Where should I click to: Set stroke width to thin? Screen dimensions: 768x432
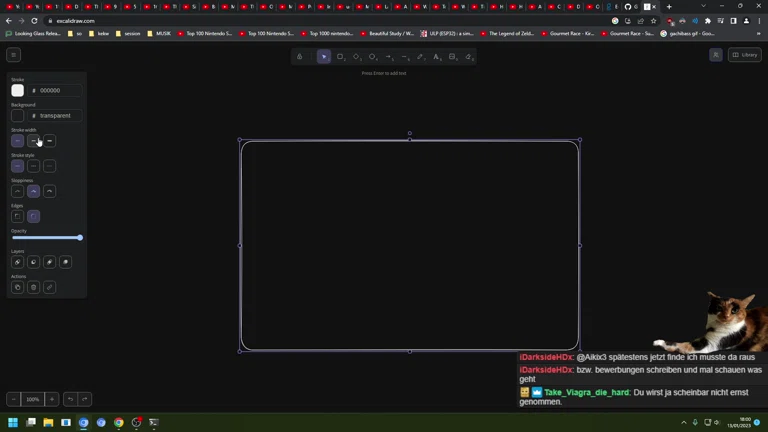[x=18, y=141]
